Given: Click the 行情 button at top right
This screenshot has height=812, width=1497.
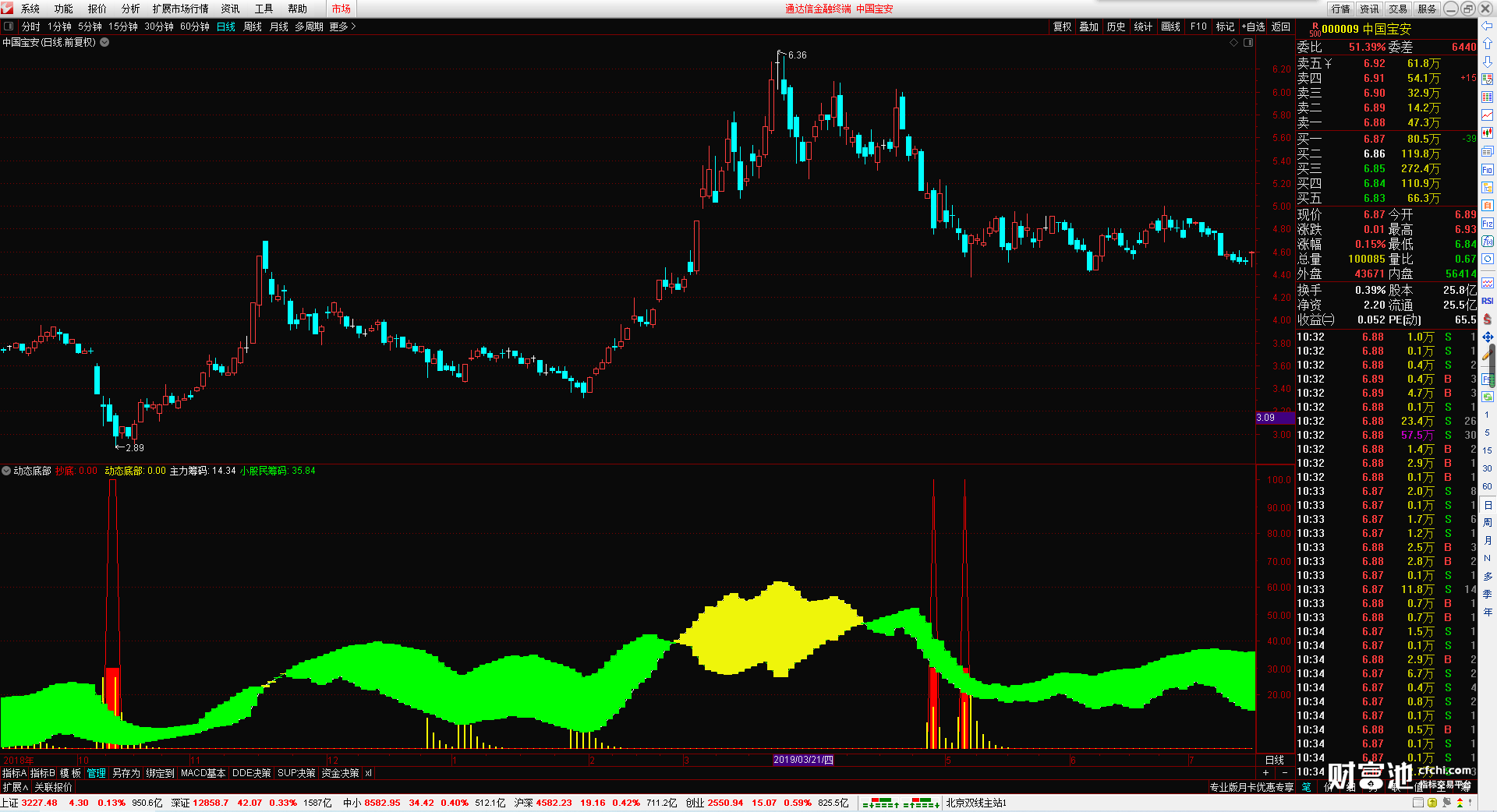Looking at the screenshot, I should [x=1341, y=9].
